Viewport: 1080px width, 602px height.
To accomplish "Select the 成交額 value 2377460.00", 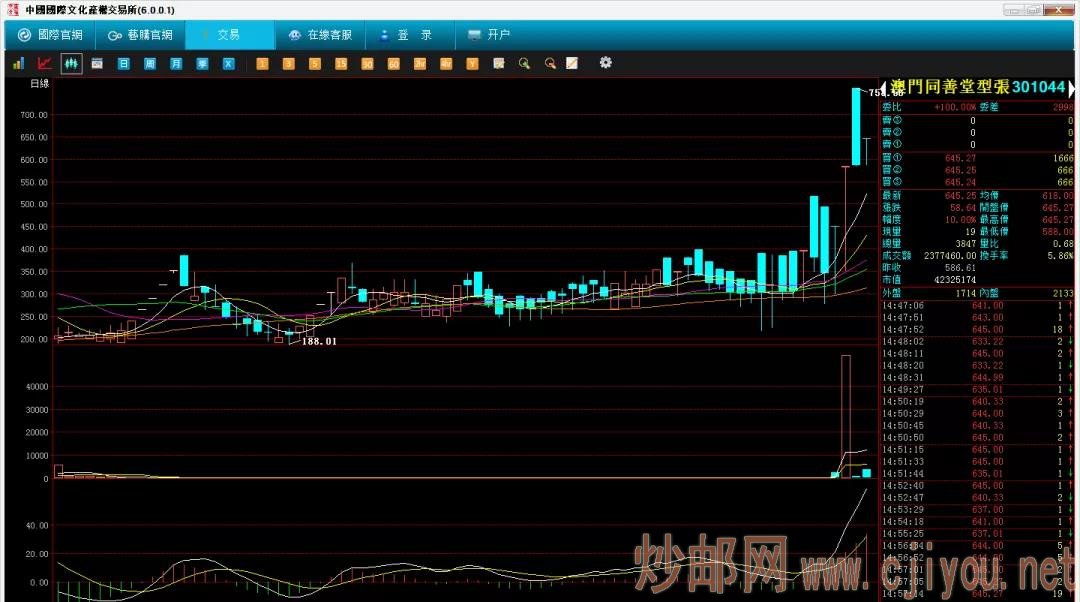I will (x=950, y=256).
